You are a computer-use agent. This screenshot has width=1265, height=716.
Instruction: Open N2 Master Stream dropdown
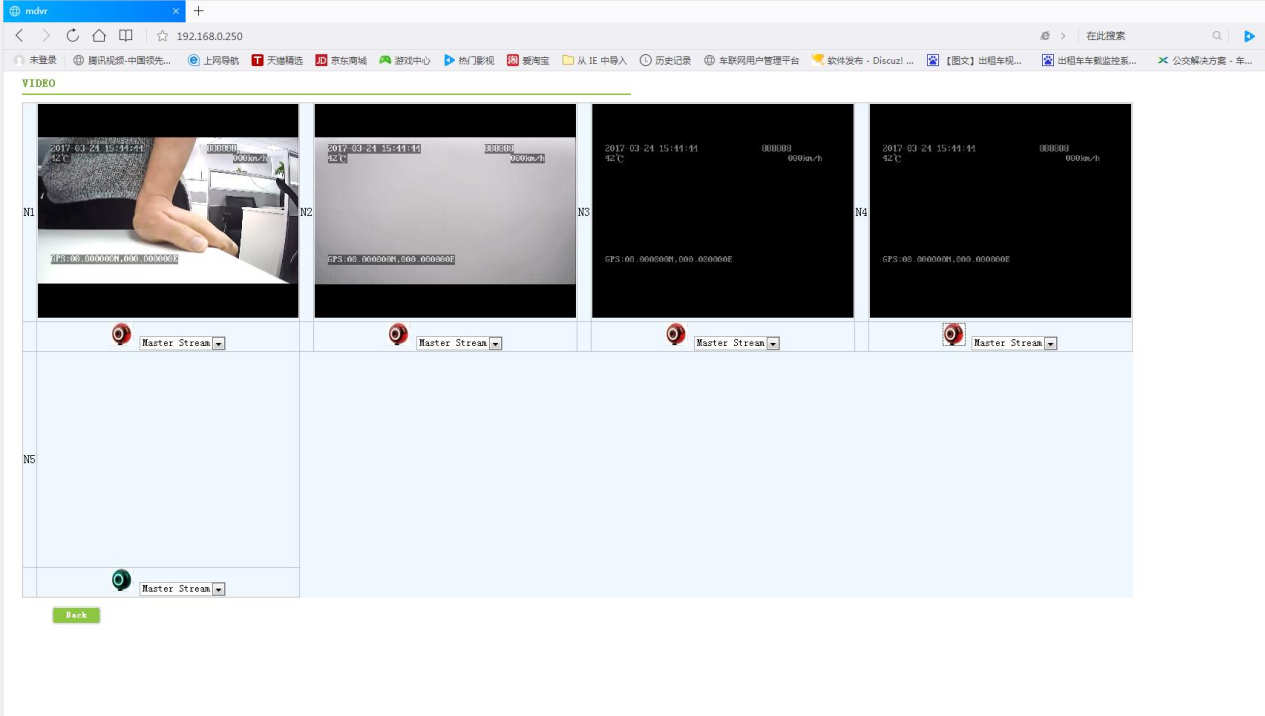tap(459, 343)
